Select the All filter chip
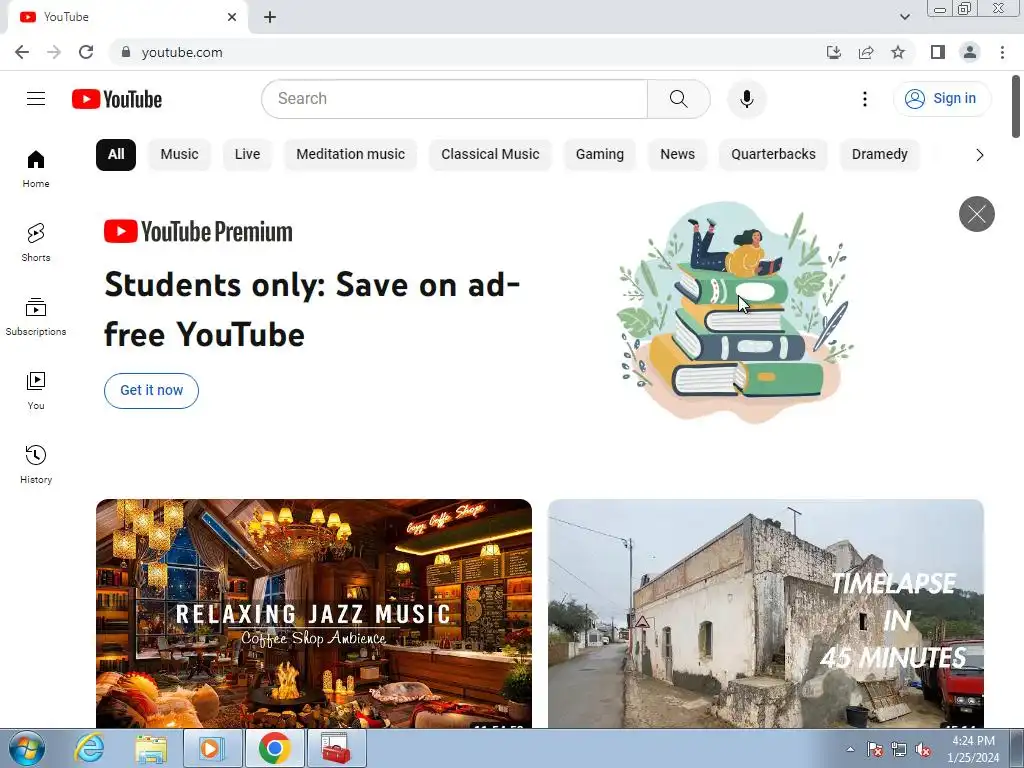Image resolution: width=1024 pixels, height=768 pixels. click(x=116, y=155)
